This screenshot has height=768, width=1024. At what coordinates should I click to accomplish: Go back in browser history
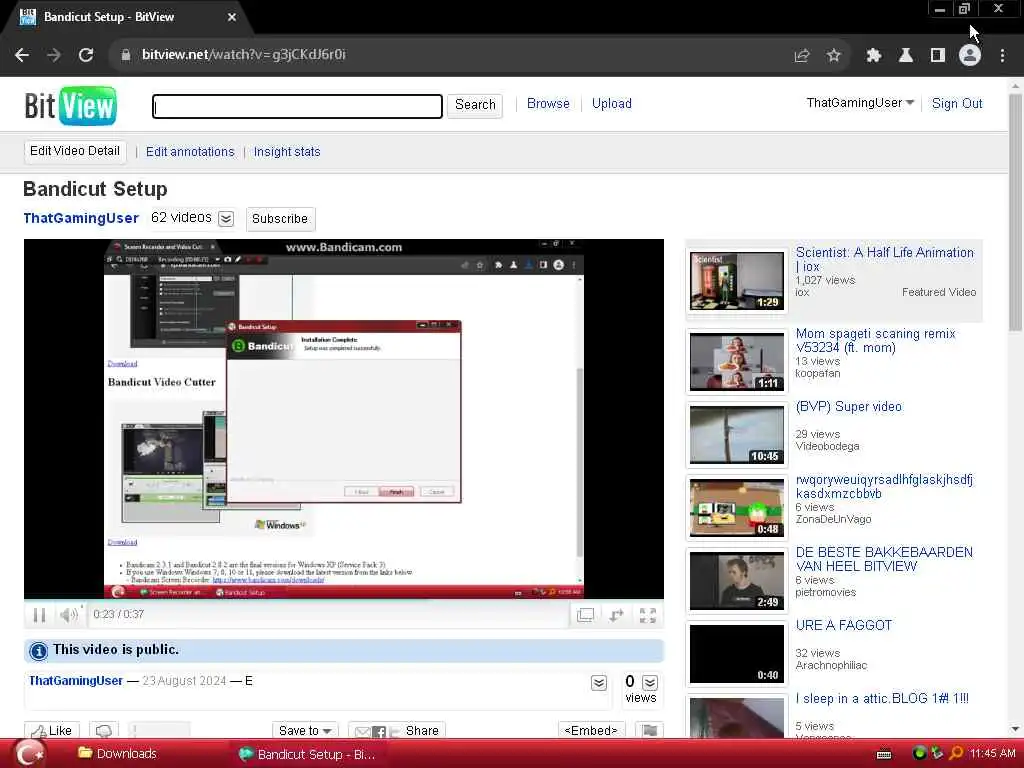pyautogui.click(x=22, y=55)
